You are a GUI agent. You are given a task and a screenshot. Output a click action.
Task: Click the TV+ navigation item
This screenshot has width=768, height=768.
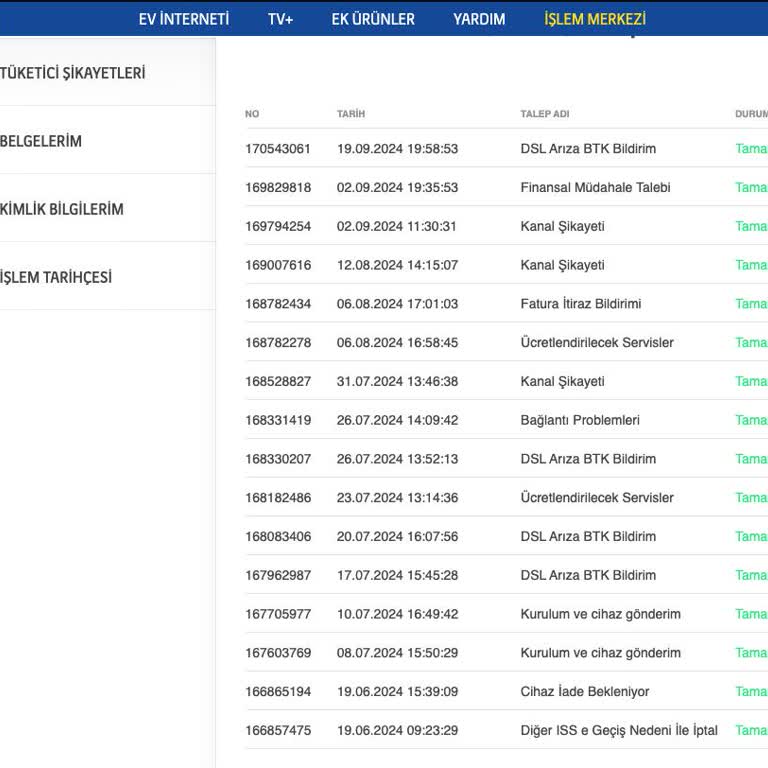tap(280, 19)
